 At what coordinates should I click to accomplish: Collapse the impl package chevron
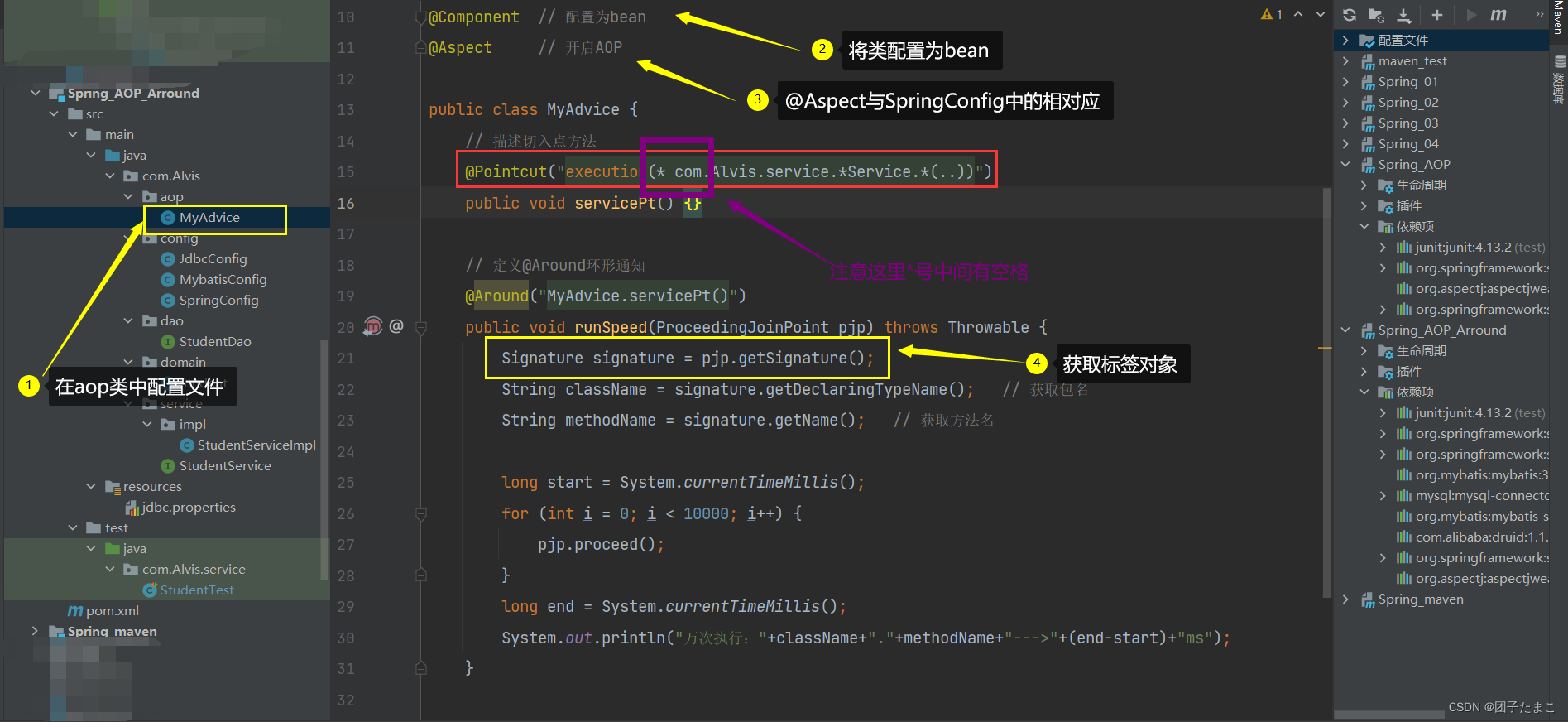click(147, 424)
